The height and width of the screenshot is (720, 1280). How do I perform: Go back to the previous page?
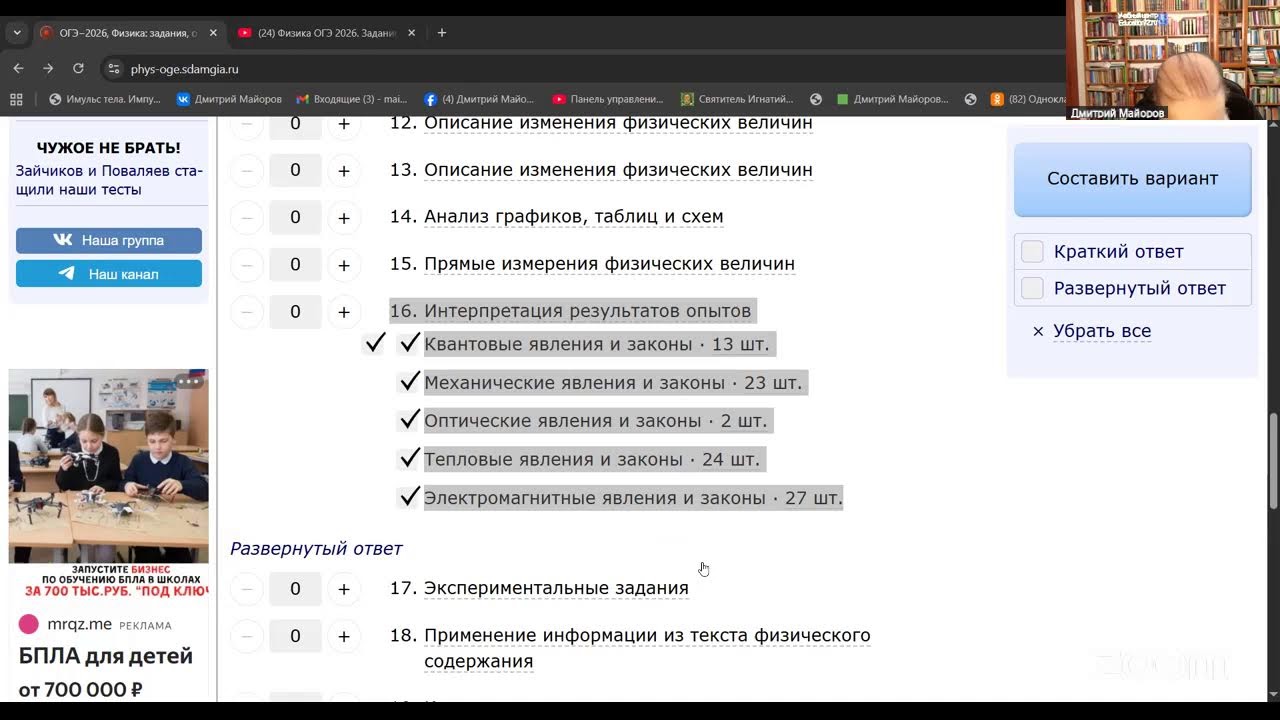click(x=18, y=69)
